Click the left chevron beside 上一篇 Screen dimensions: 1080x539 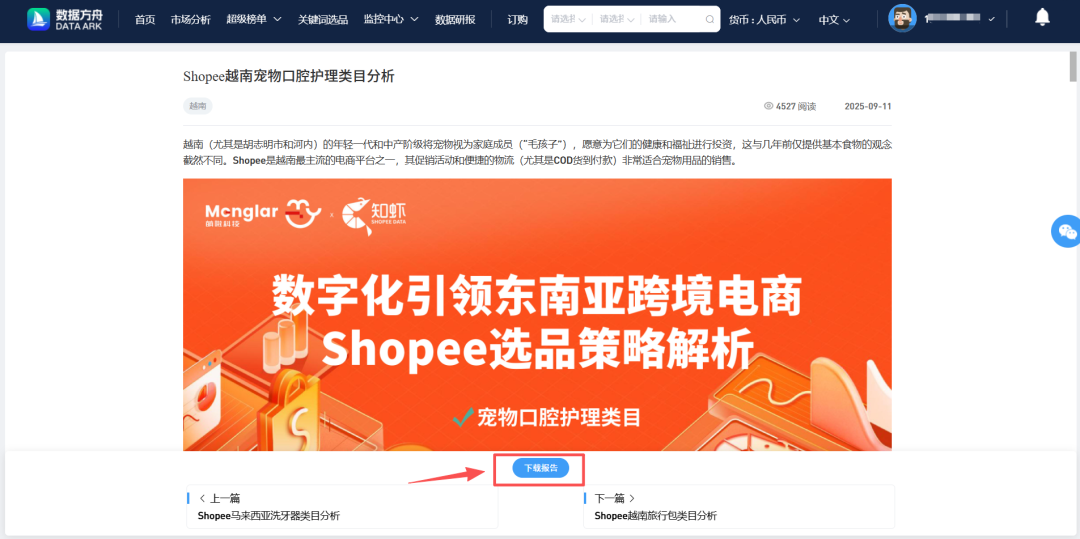click(202, 498)
